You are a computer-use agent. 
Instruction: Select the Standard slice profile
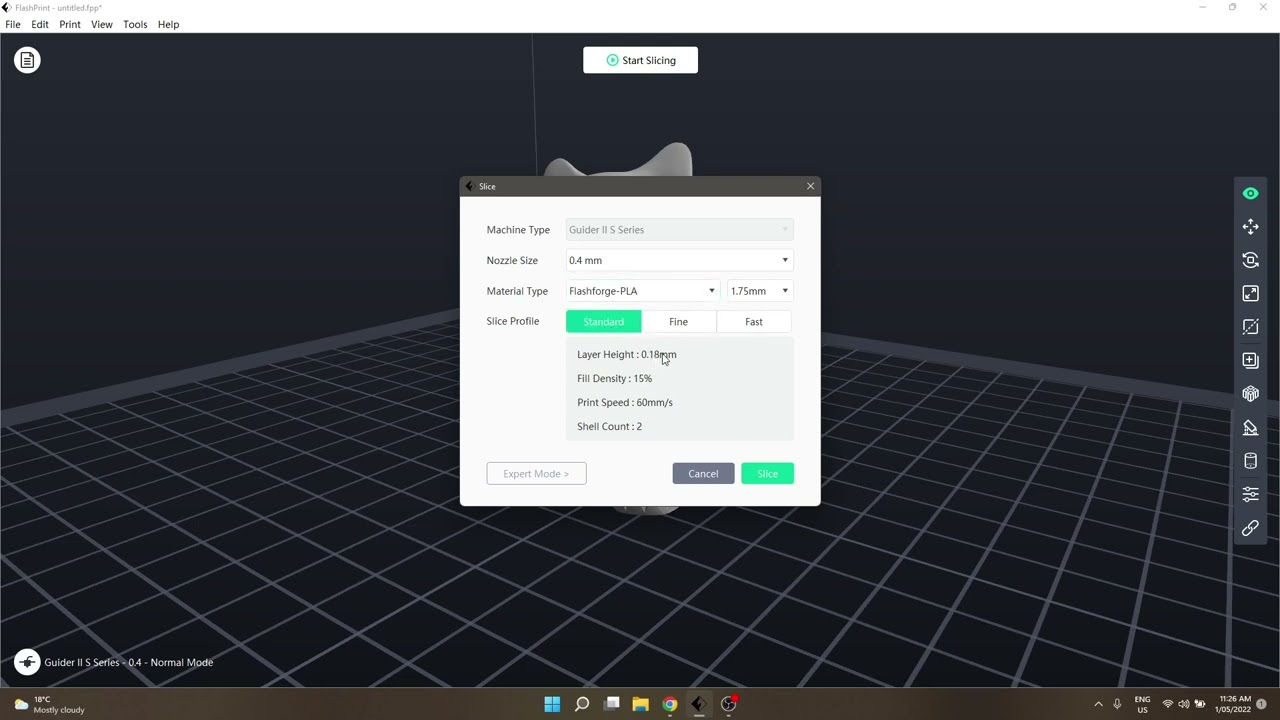coord(604,322)
